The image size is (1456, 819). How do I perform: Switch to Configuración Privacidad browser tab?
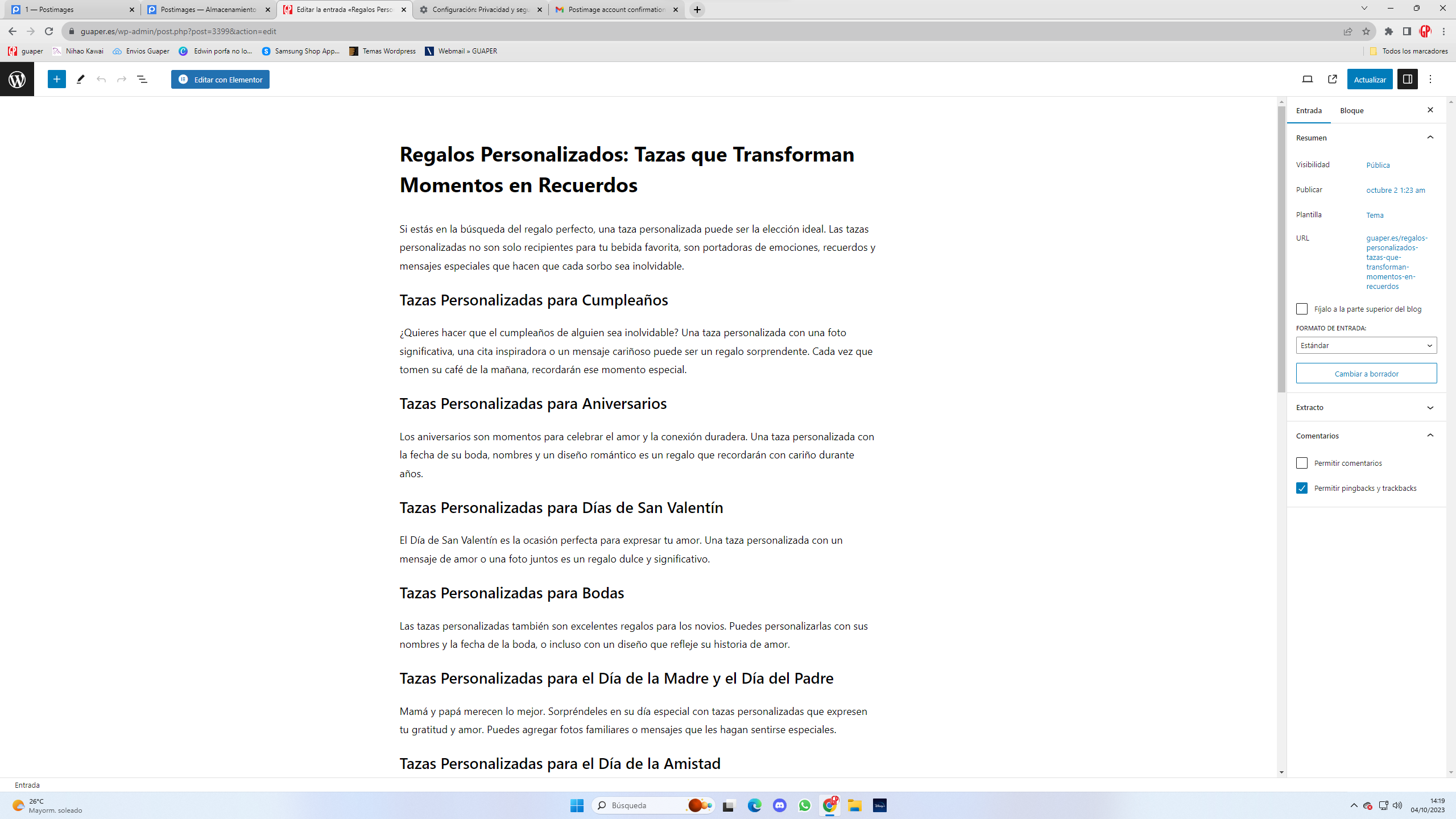[480, 10]
